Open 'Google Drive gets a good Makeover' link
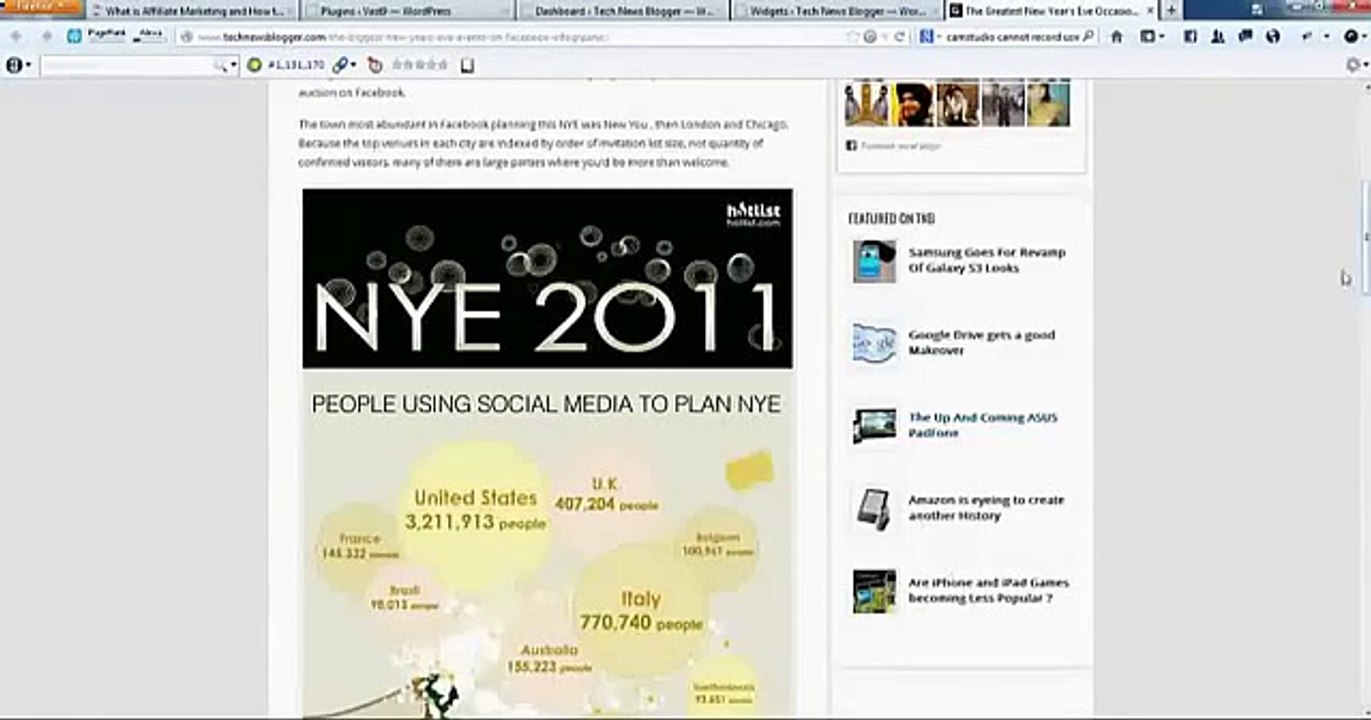1371x720 pixels. point(981,343)
